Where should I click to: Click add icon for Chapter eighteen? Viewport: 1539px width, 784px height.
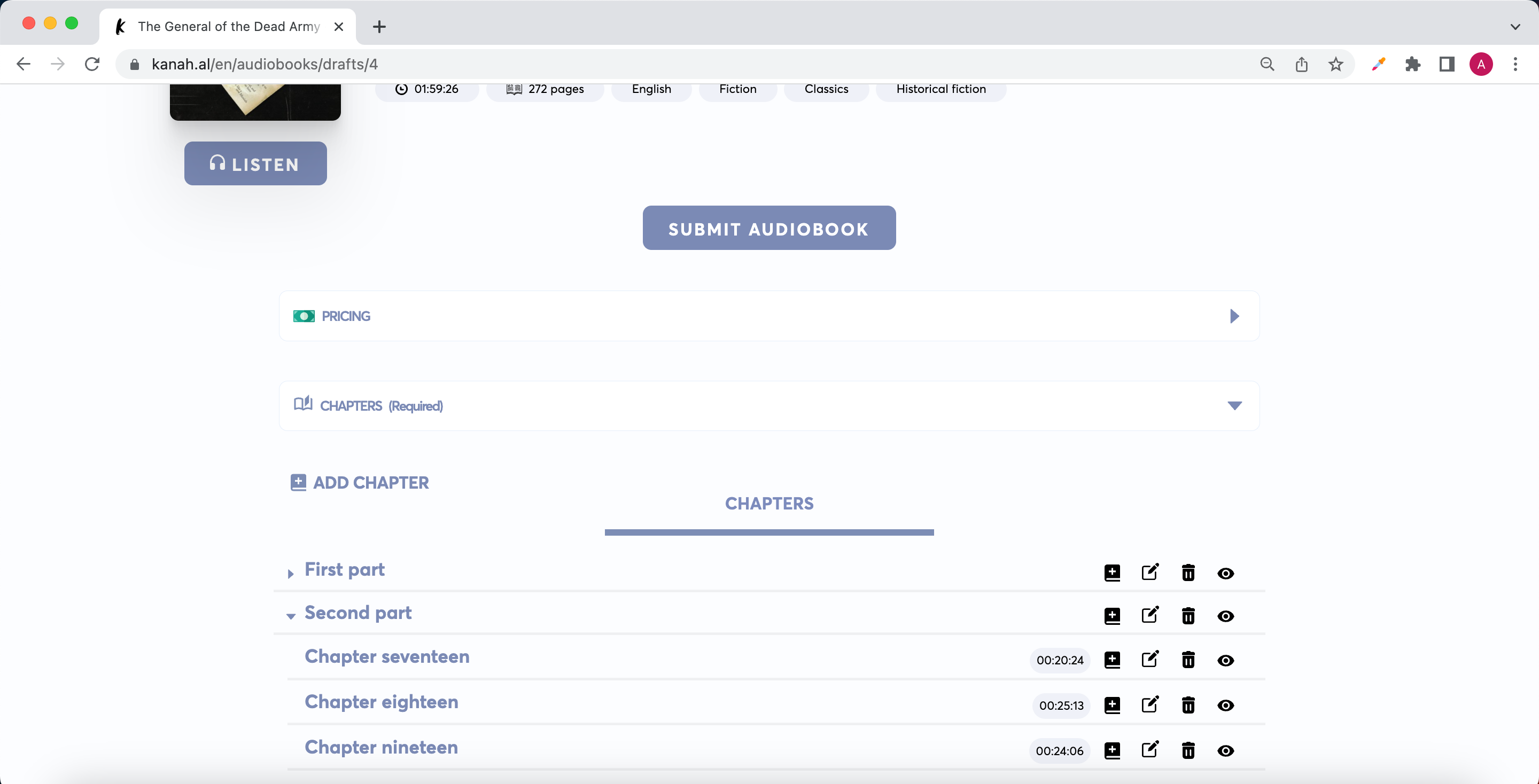[1112, 705]
